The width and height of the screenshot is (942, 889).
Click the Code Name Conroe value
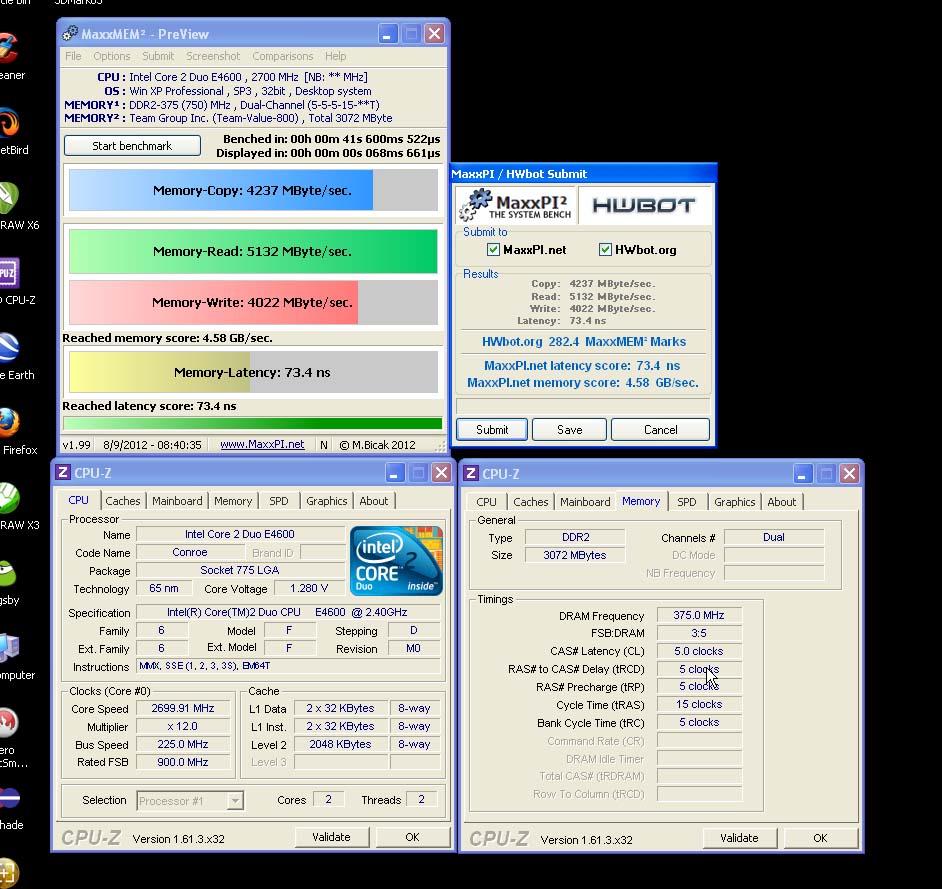coord(190,552)
